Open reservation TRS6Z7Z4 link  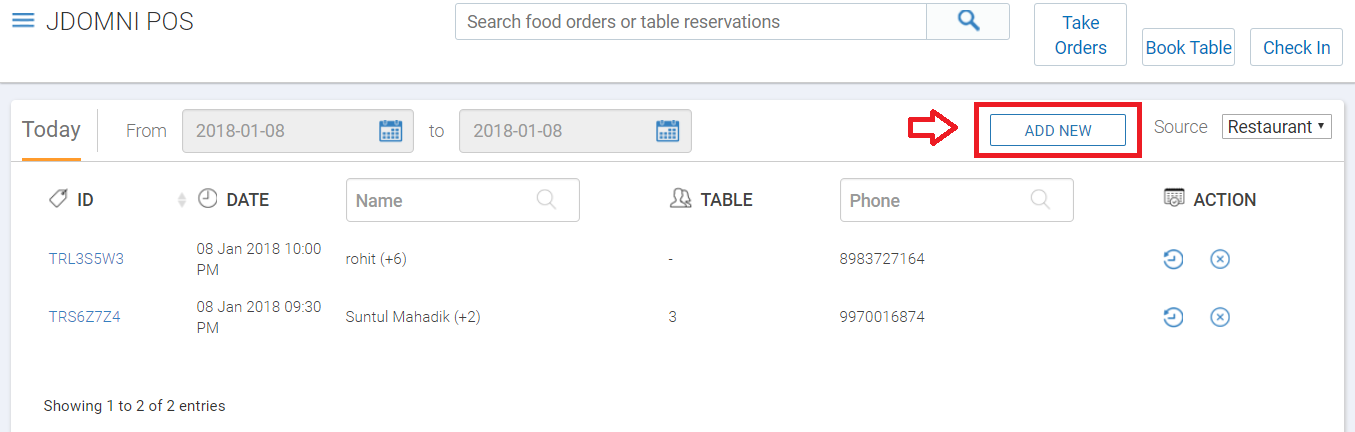pos(84,317)
